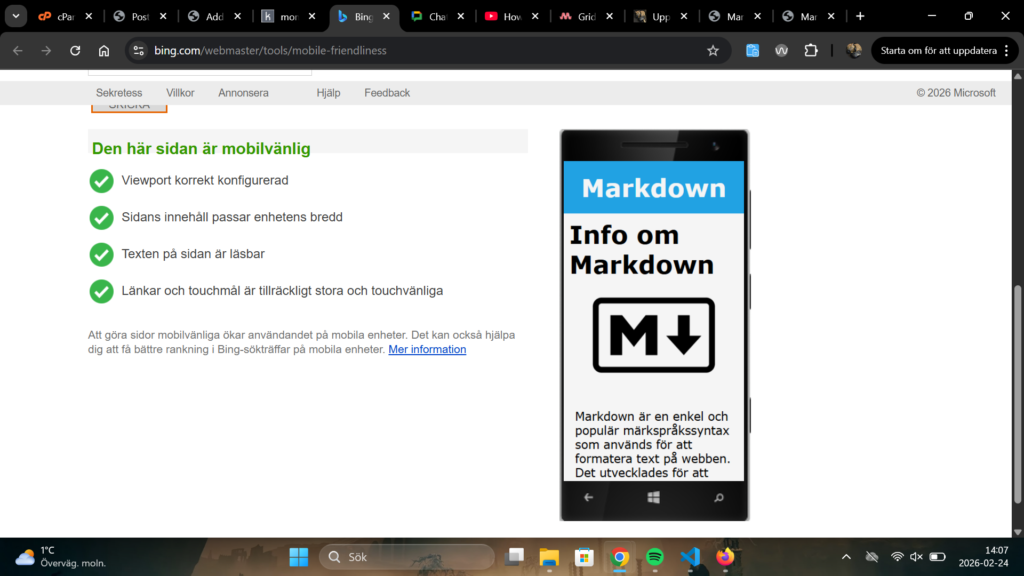This screenshot has width=1024, height=576.
Task: Click the Markdown logo in phone preview
Action: (x=654, y=336)
